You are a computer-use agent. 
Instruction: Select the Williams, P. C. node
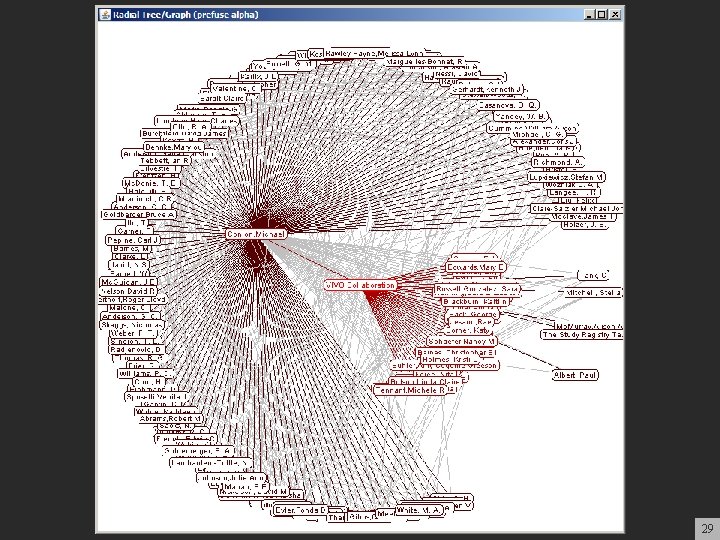coord(145,374)
